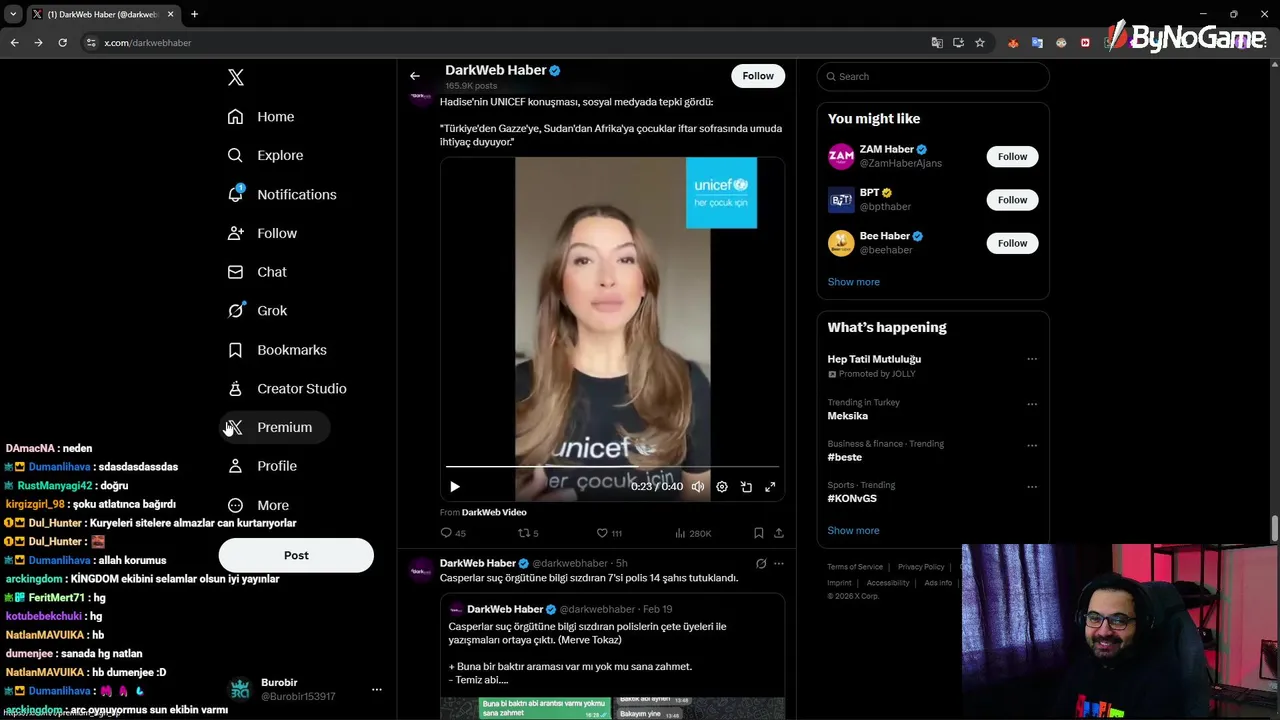Screen dimensions: 1280x720
Task: Focus the Search field
Action: coord(933,77)
